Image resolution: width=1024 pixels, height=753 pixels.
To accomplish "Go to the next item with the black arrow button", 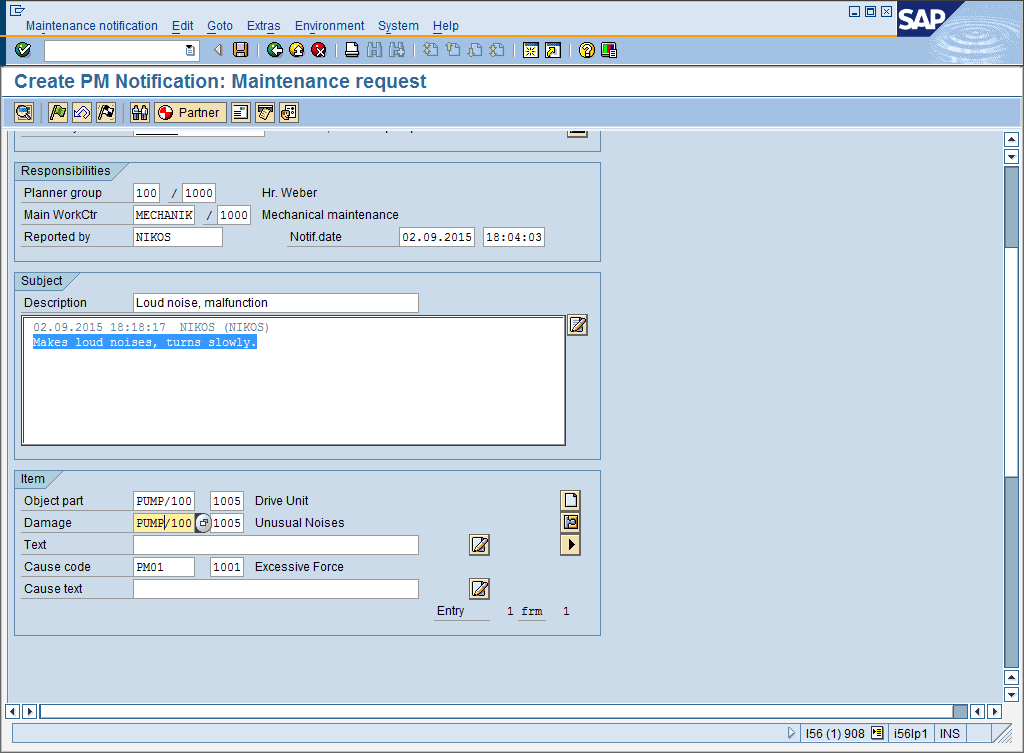I will click(x=570, y=544).
